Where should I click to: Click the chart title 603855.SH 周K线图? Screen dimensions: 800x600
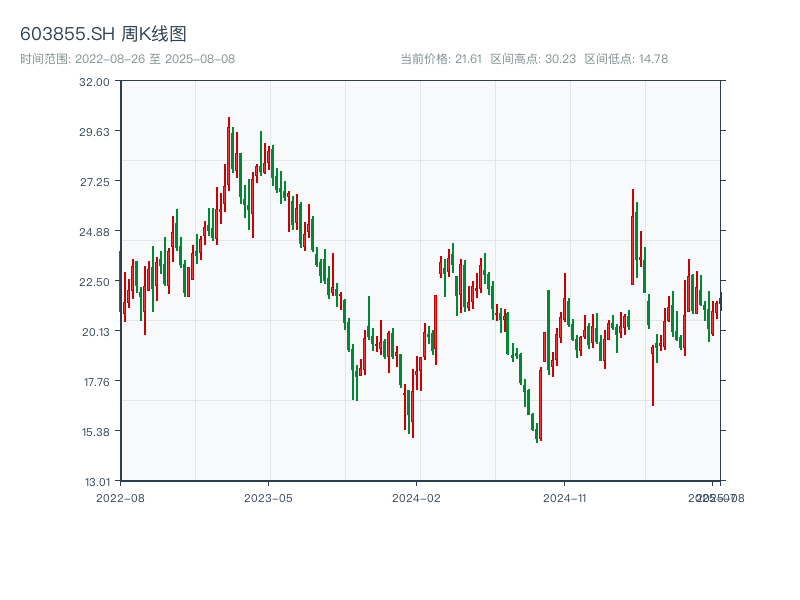[x=103, y=34]
